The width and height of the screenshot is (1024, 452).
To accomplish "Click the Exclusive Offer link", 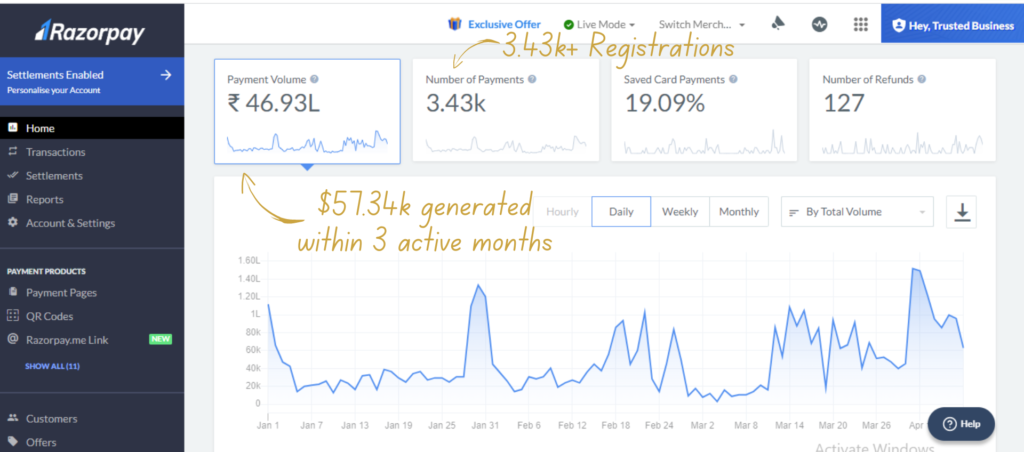I will pyautogui.click(x=504, y=25).
